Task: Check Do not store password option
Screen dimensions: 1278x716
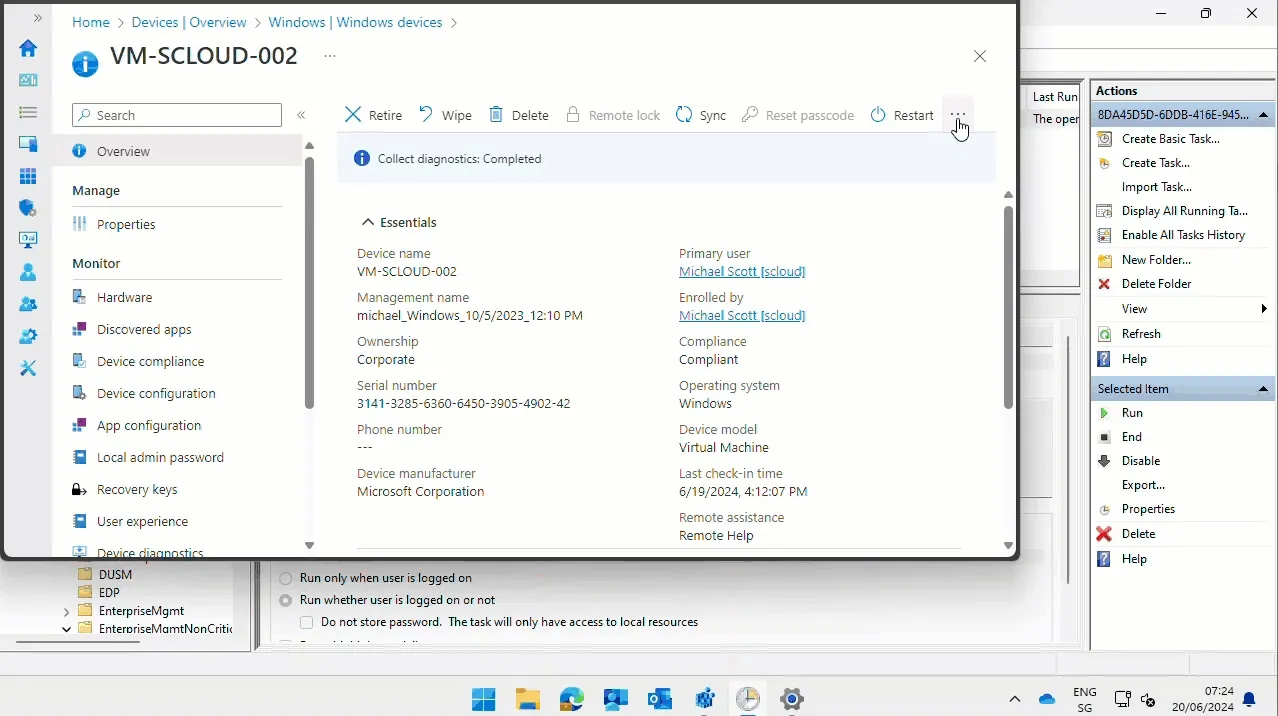Action: 307,622
